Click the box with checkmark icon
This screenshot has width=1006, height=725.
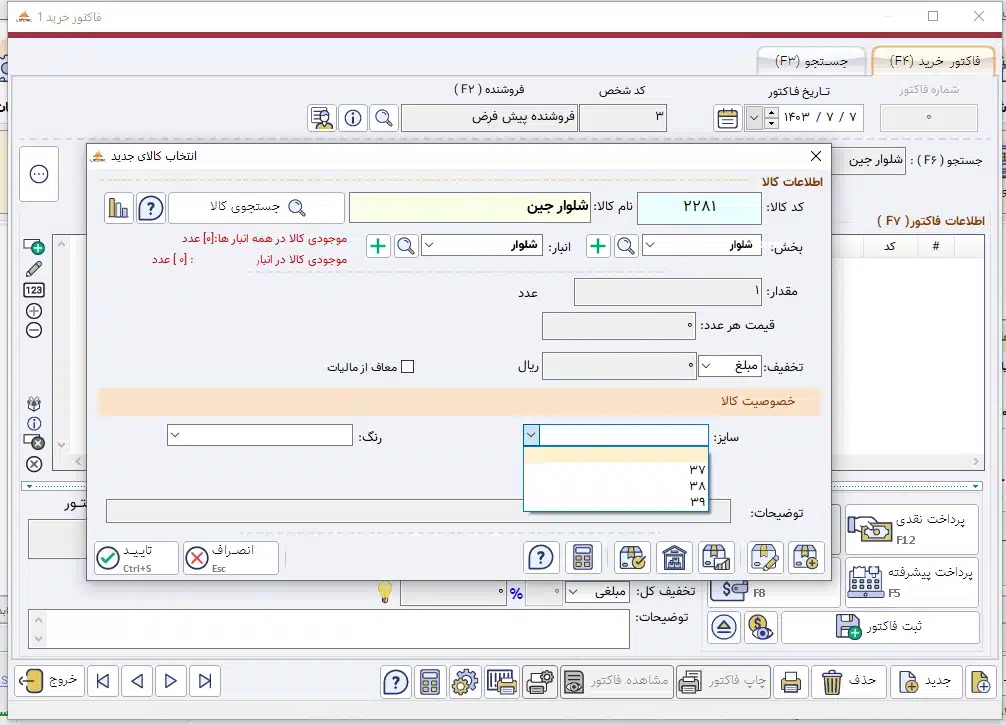coord(632,558)
